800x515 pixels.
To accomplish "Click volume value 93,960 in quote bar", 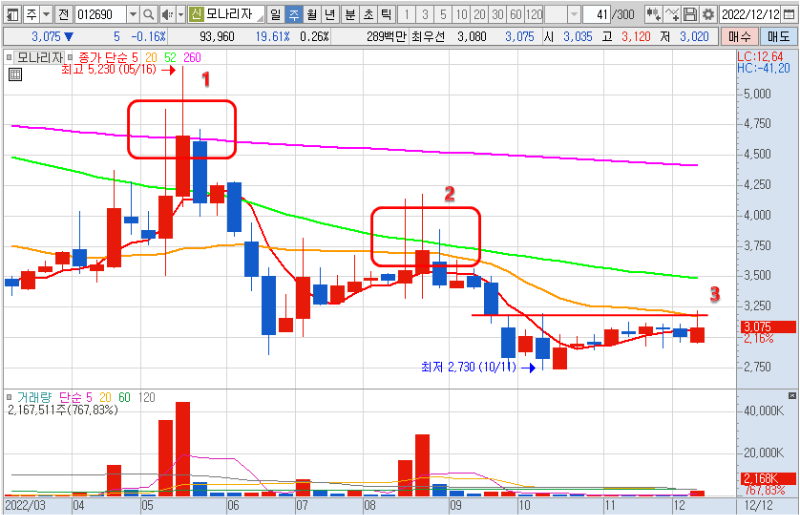I will 217,37.
